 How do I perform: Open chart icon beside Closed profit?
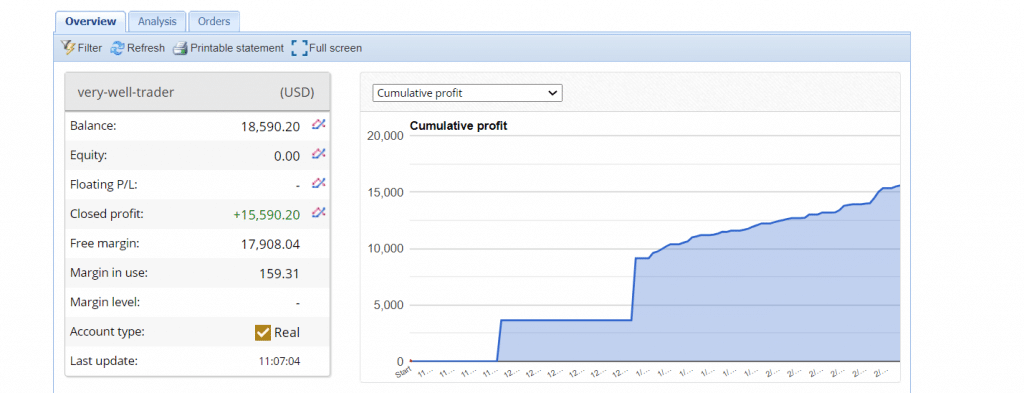[318, 212]
